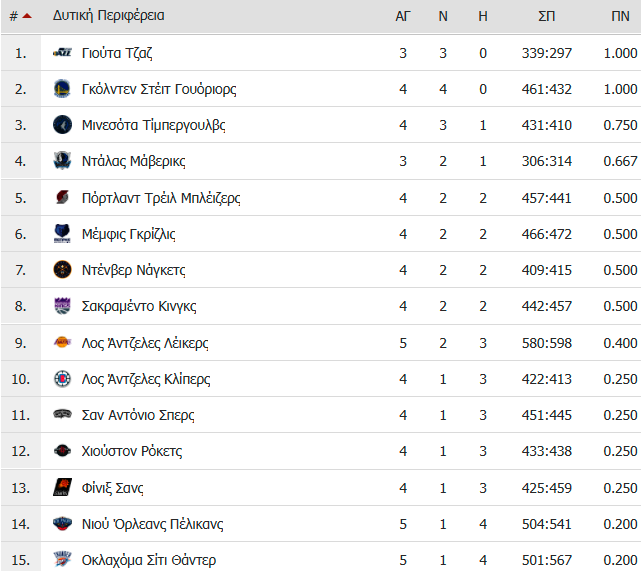Open the Sacramento Kings logo
Viewport: 641px width, 571px height.
(x=62, y=306)
